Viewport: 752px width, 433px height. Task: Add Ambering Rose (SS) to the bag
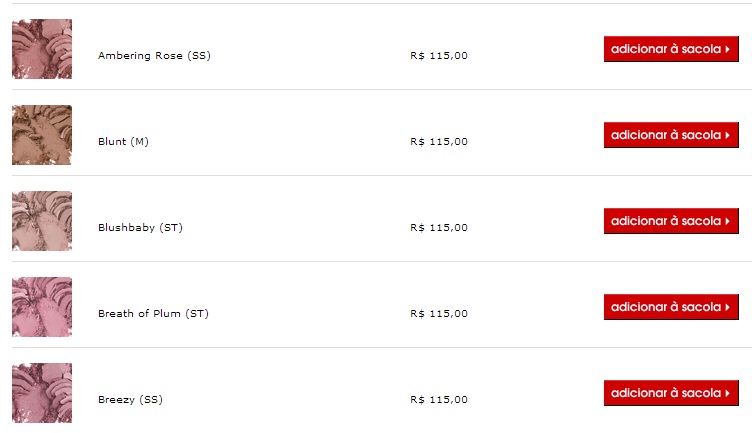click(x=670, y=49)
